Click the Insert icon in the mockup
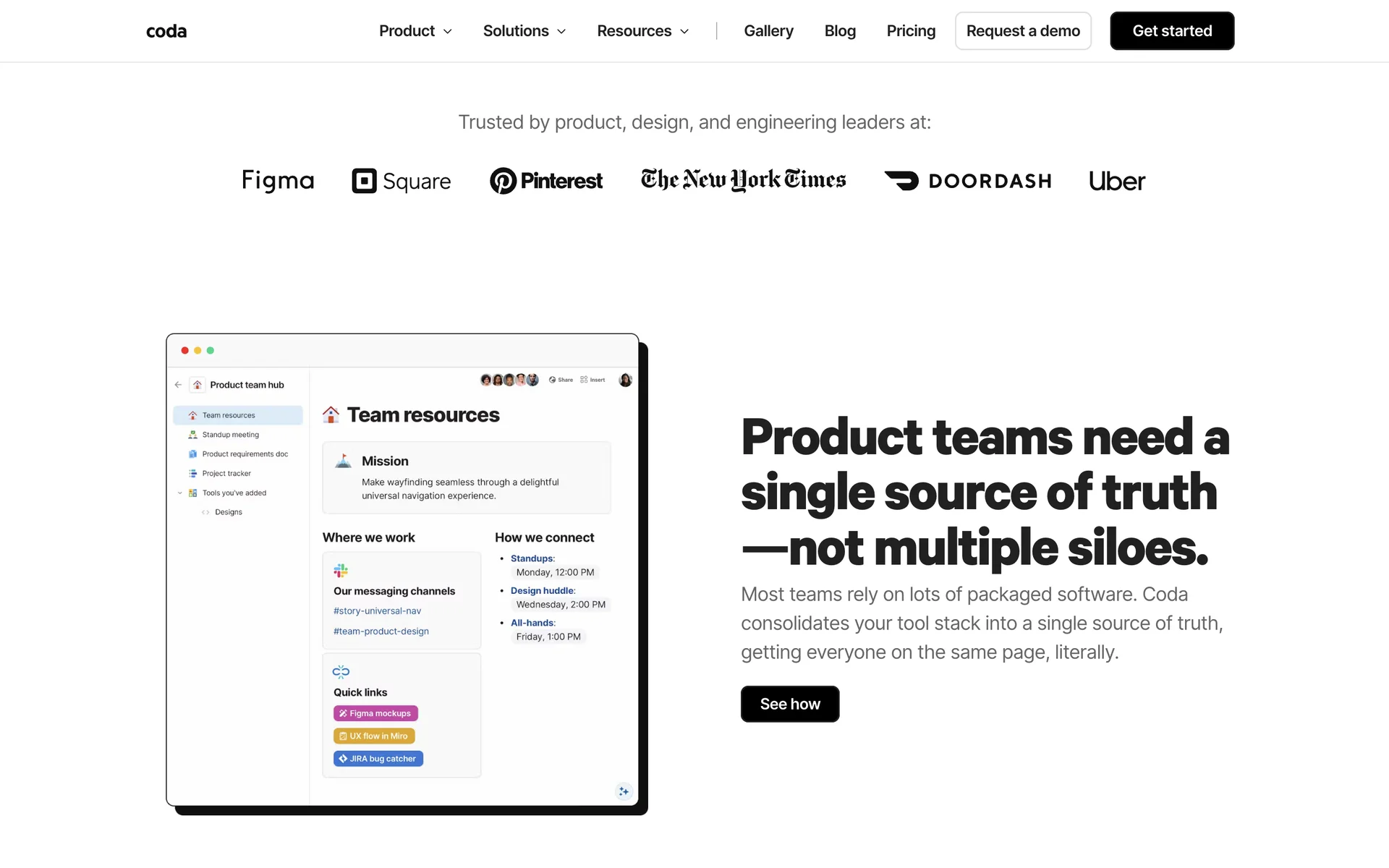 pyautogui.click(x=584, y=380)
